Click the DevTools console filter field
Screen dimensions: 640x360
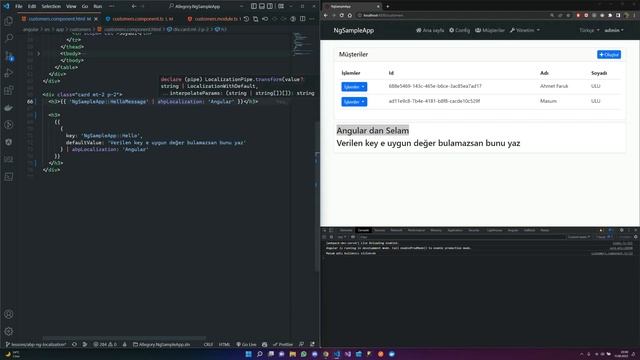[461, 237]
